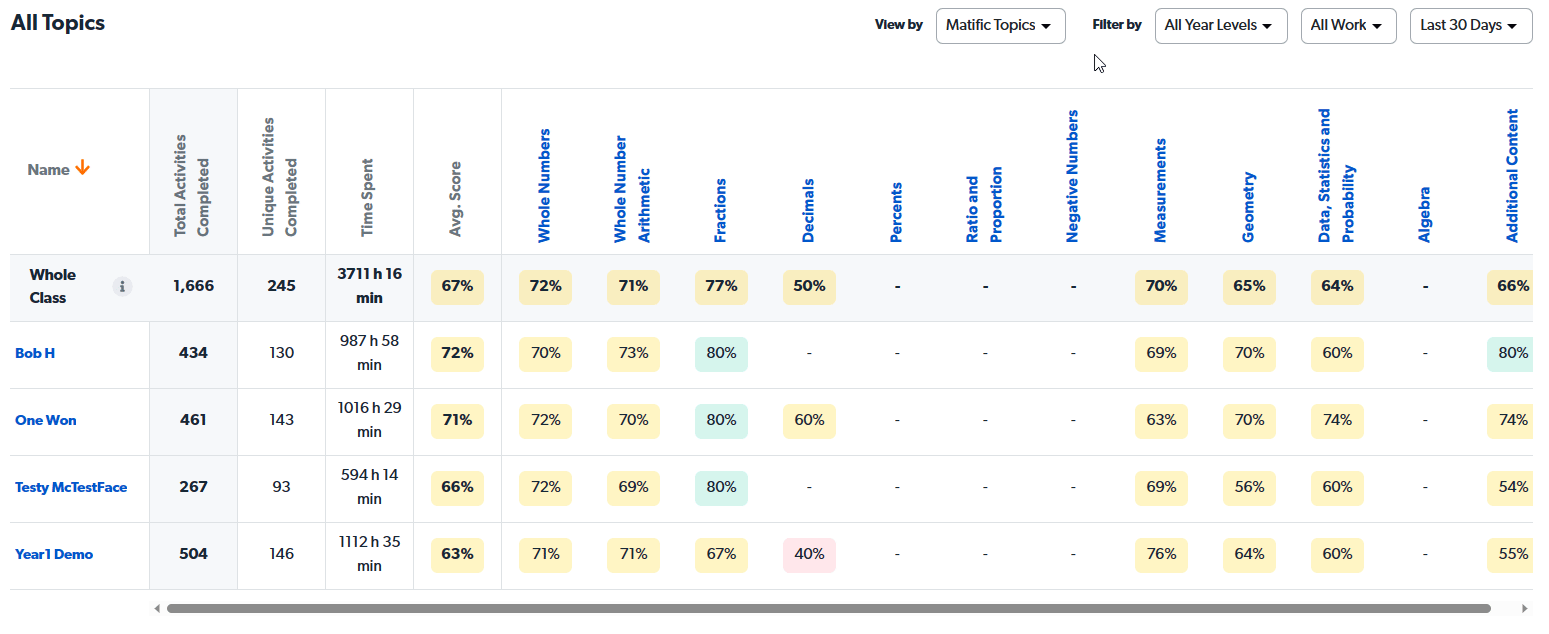Expand the All Year Levels filter

coord(1220,25)
